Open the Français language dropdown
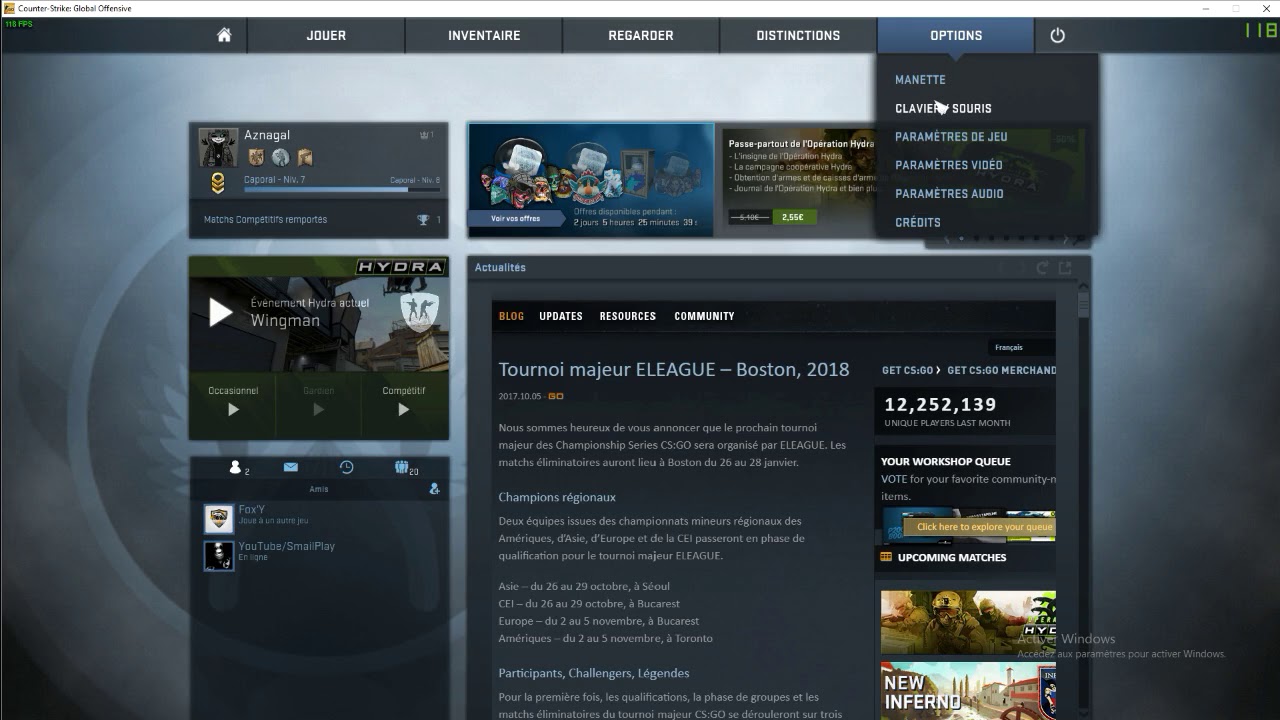 pyautogui.click(x=1022, y=348)
